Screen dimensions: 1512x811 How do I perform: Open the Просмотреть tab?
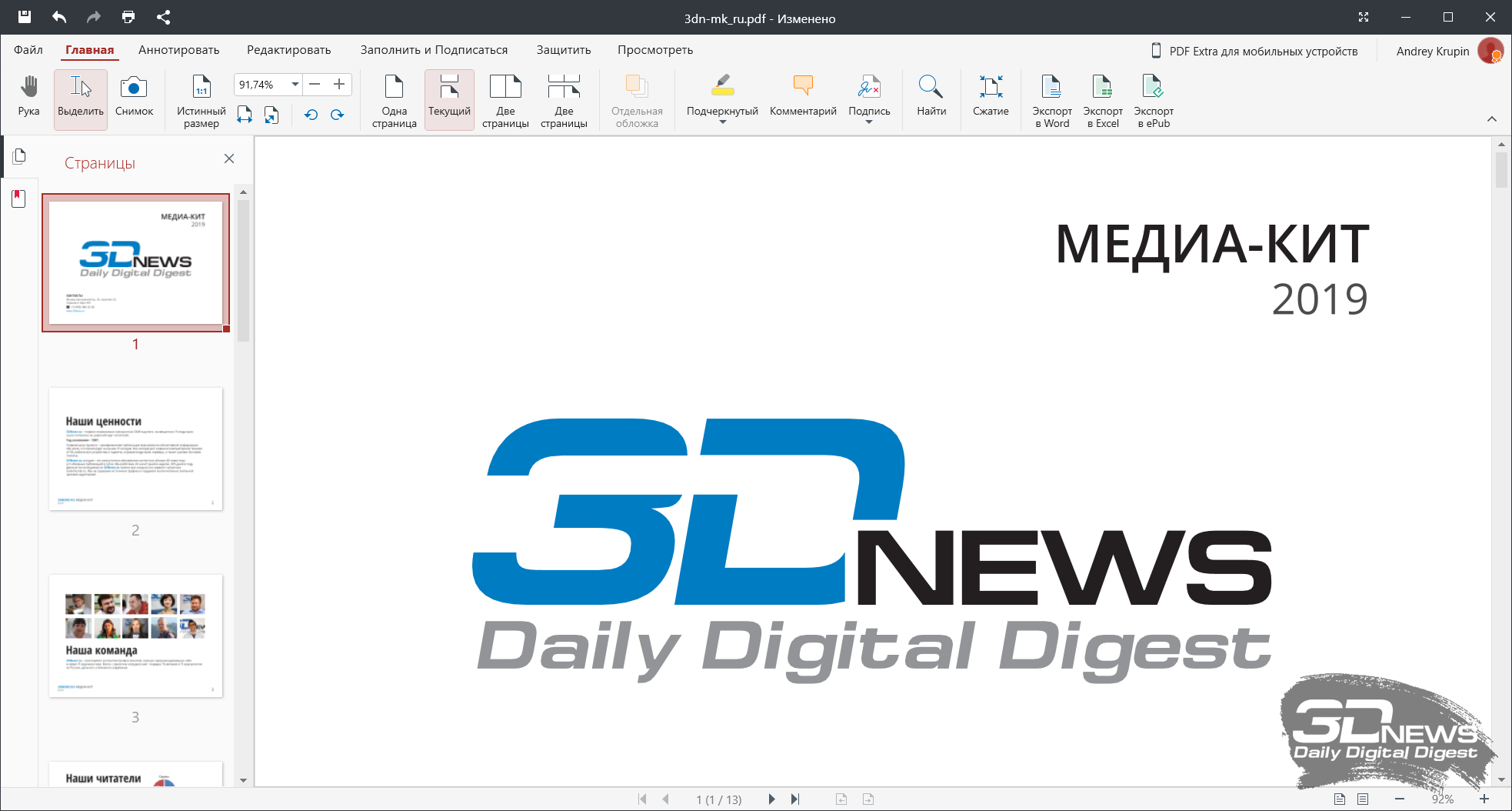pyautogui.click(x=655, y=50)
